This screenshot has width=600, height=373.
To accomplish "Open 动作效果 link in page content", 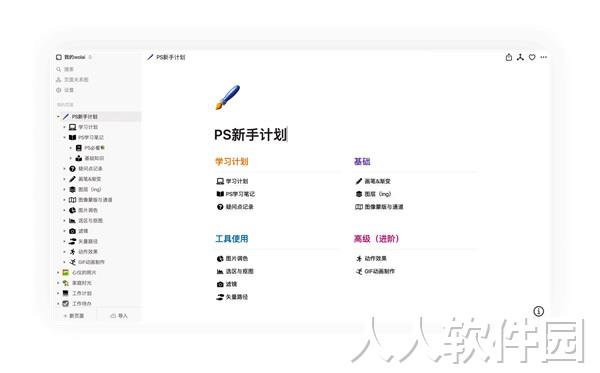I will 371,259.
